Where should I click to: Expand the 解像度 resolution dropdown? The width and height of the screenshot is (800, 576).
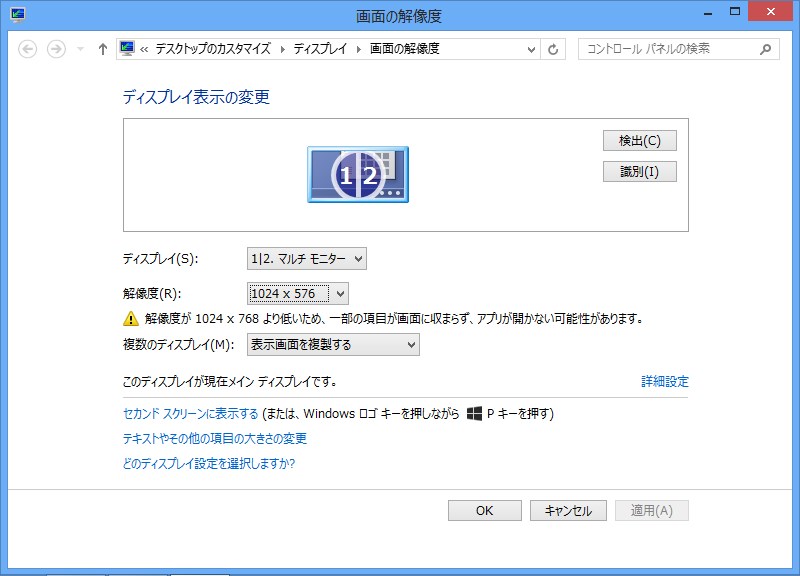point(298,293)
